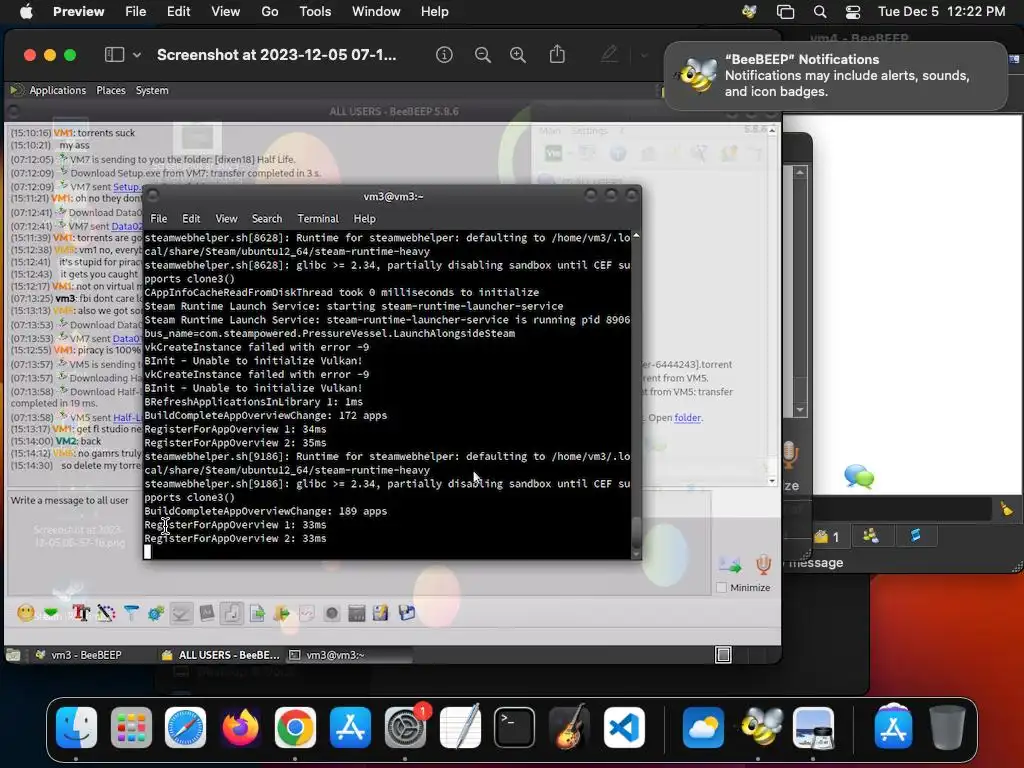Image resolution: width=1024 pixels, height=768 pixels.
Task: Open Visual Studio Code from the Dock
Action: pos(624,728)
